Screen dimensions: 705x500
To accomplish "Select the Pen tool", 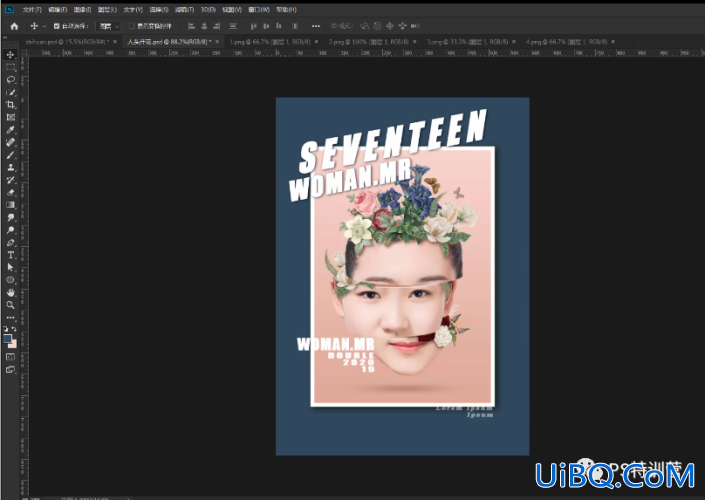I will coord(10,243).
